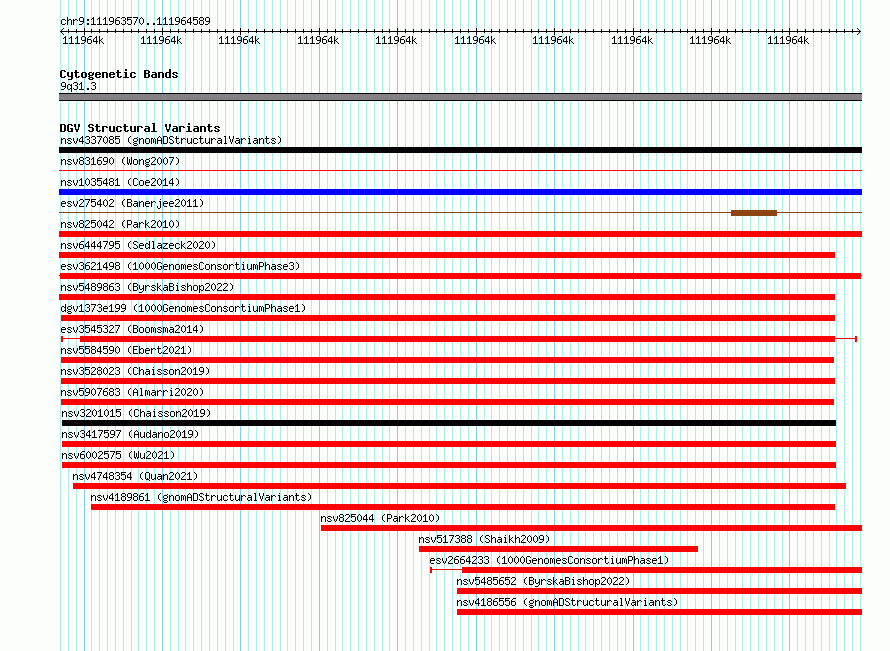Click the nsv825044 (Park2010) label
Viewport: 890px width, 651px height.
coord(380,518)
